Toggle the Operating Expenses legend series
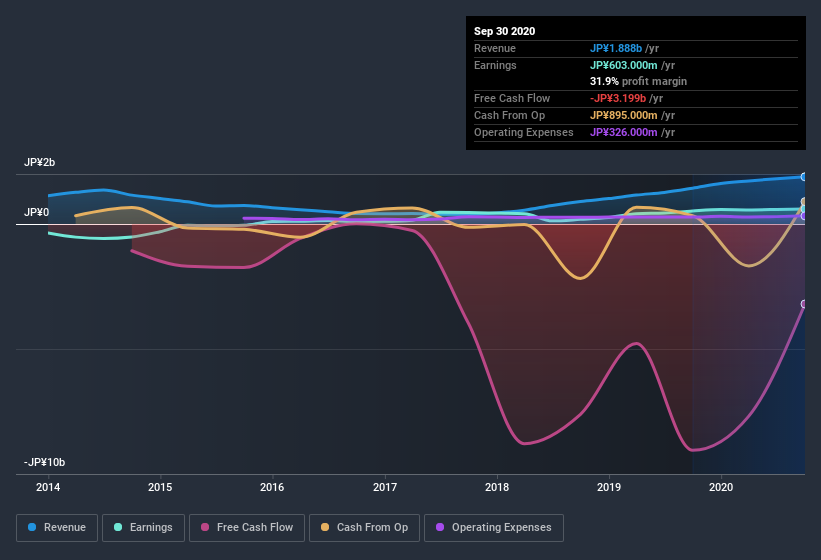821x560 pixels. pos(493,528)
